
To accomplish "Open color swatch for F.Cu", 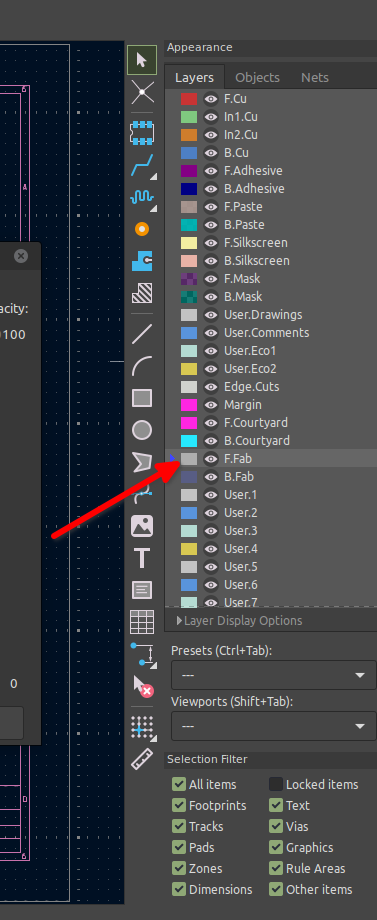I will 189,99.
